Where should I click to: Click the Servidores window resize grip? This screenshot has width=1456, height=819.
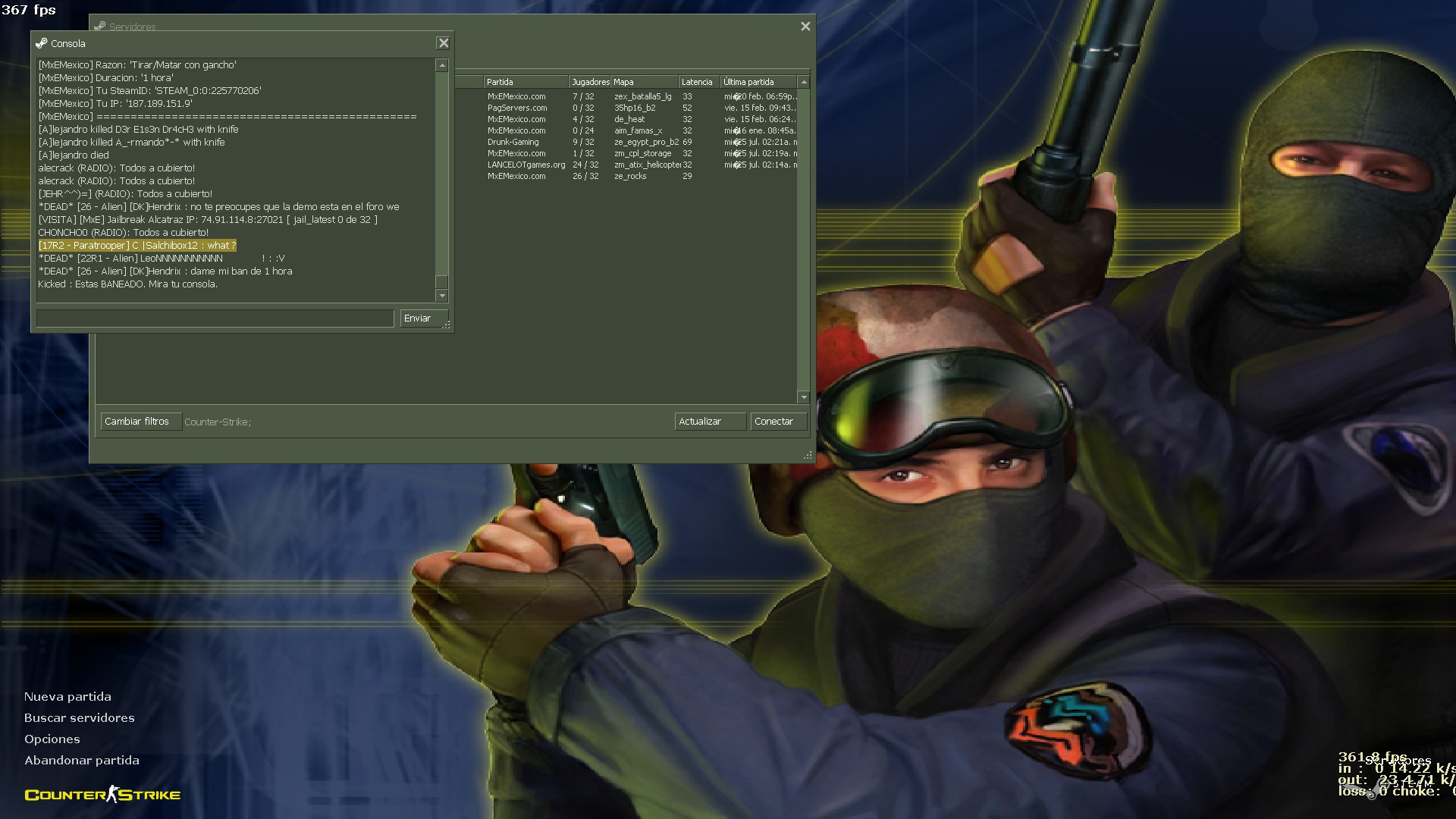(x=808, y=456)
